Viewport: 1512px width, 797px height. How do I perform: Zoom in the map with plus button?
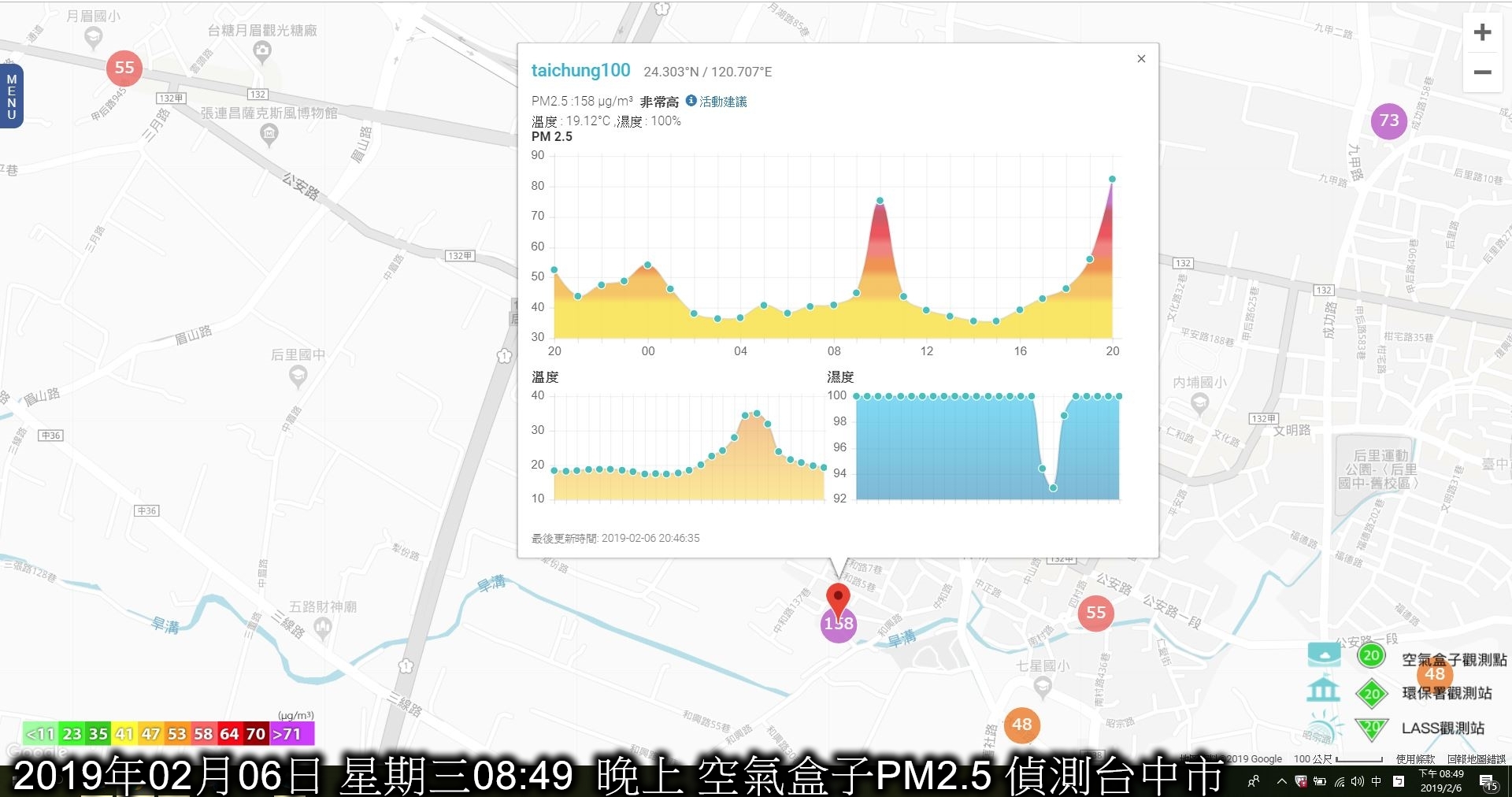click(1482, 32)
